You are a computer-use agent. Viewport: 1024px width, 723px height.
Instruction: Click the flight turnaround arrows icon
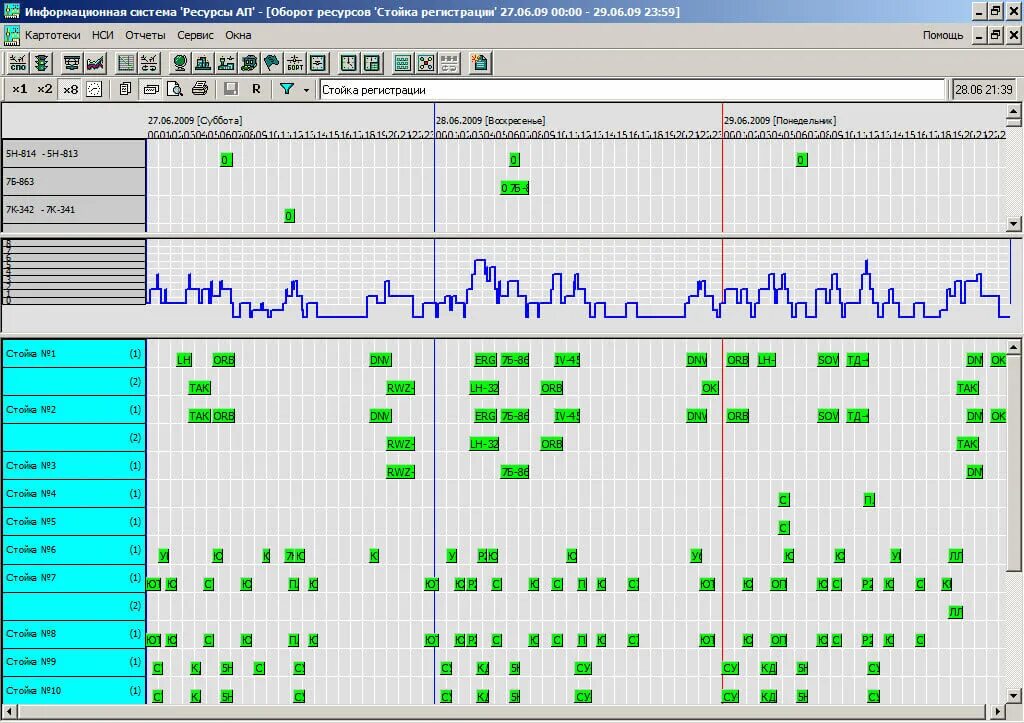click(x=150, y=63)
